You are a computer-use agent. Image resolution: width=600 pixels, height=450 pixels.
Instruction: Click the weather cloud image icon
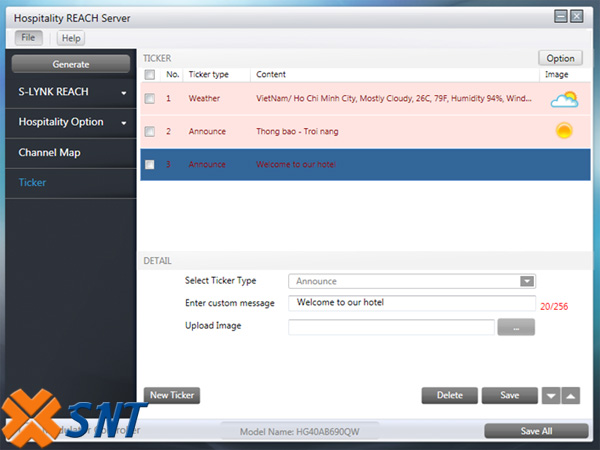click(563, 99)
